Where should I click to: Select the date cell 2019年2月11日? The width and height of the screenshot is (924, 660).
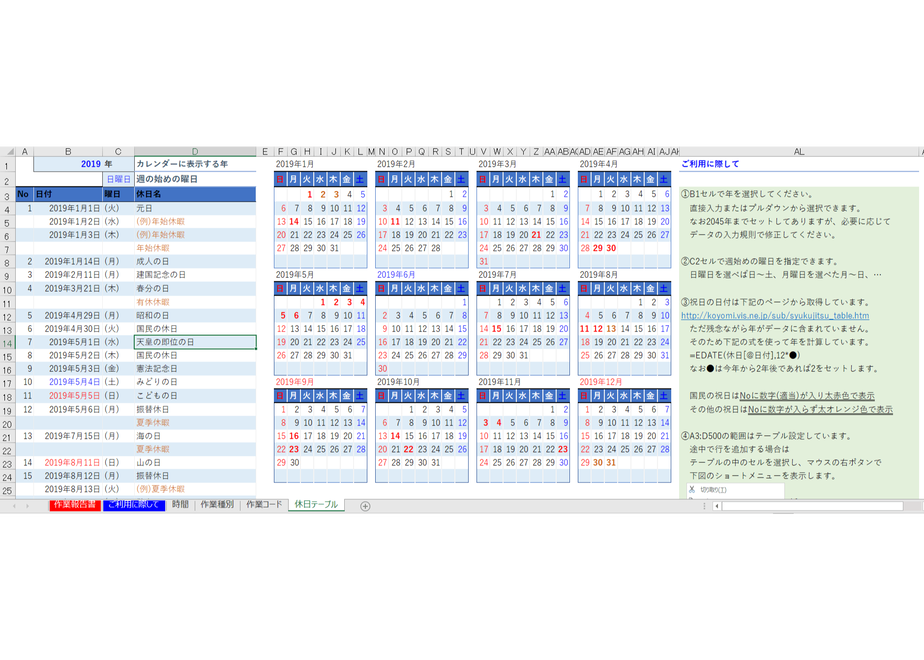[68, 275]
